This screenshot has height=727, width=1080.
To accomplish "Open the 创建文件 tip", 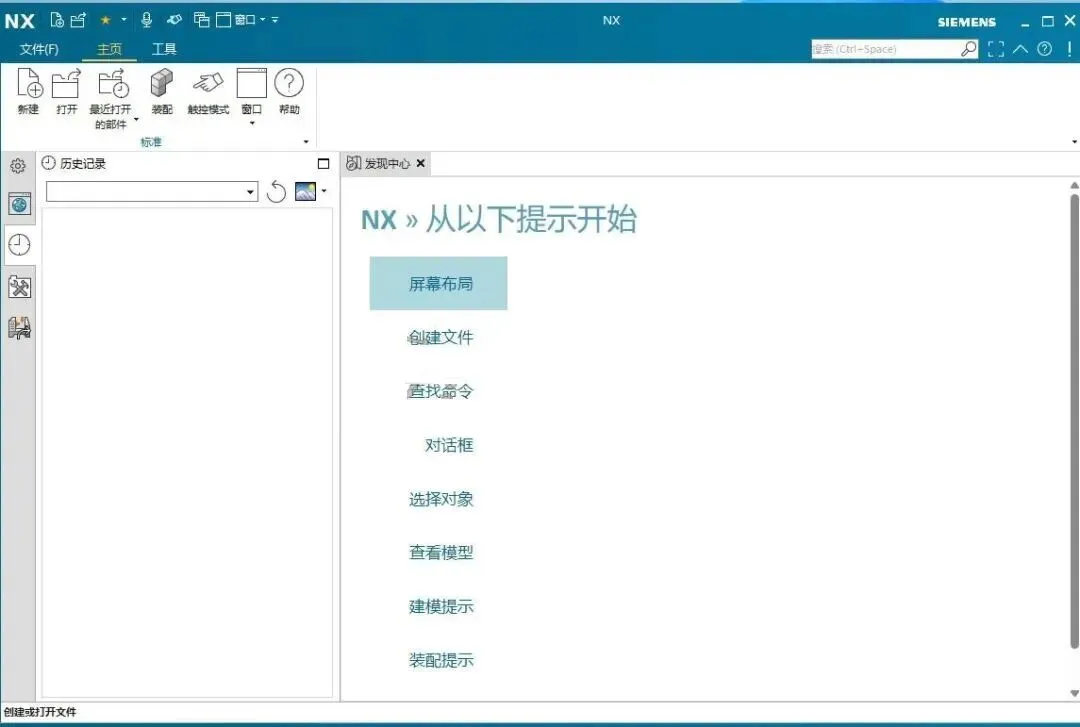I will pos(441,337).
